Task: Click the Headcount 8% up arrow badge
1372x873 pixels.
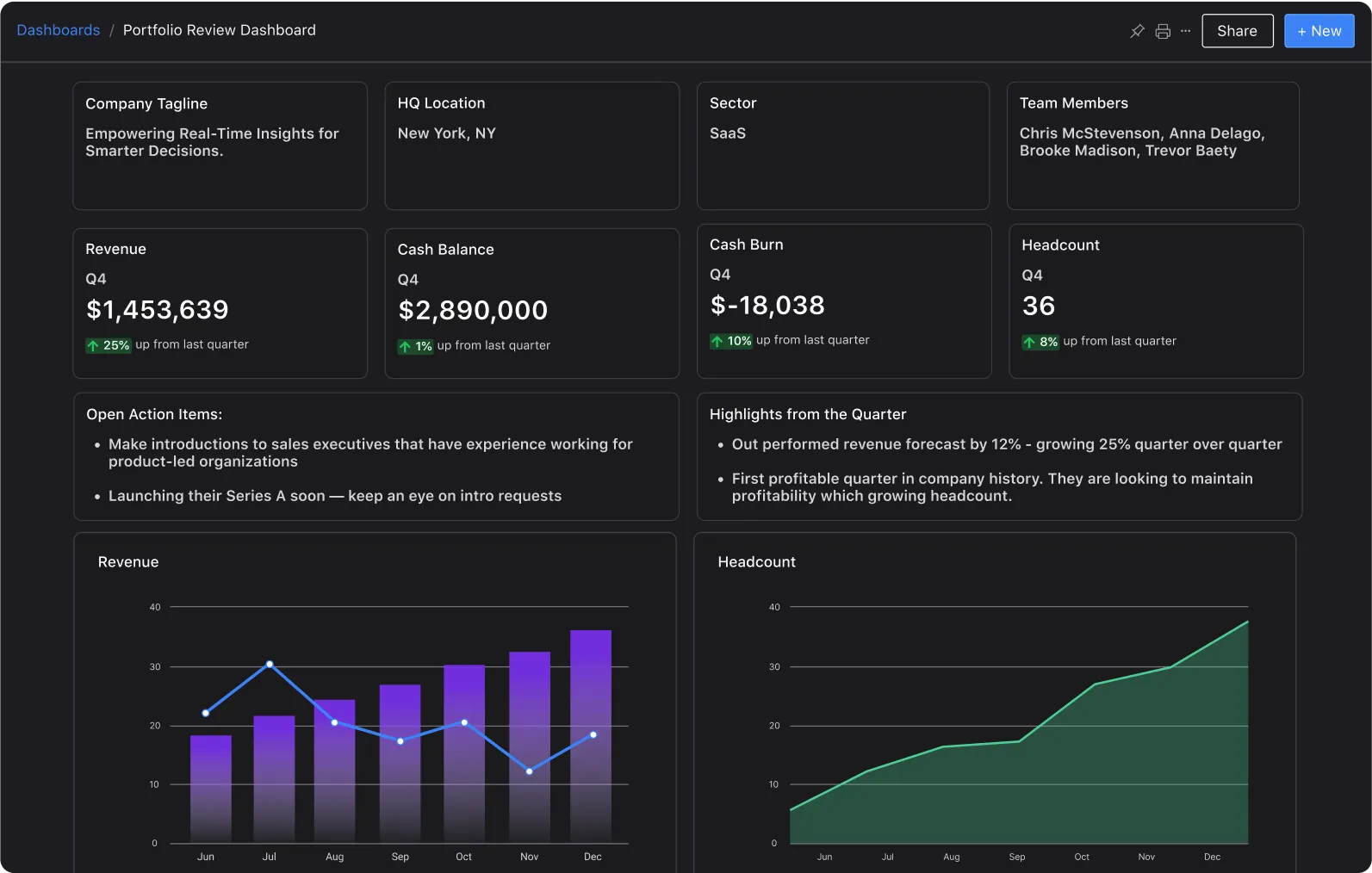Action: [x=1040, y=342]
